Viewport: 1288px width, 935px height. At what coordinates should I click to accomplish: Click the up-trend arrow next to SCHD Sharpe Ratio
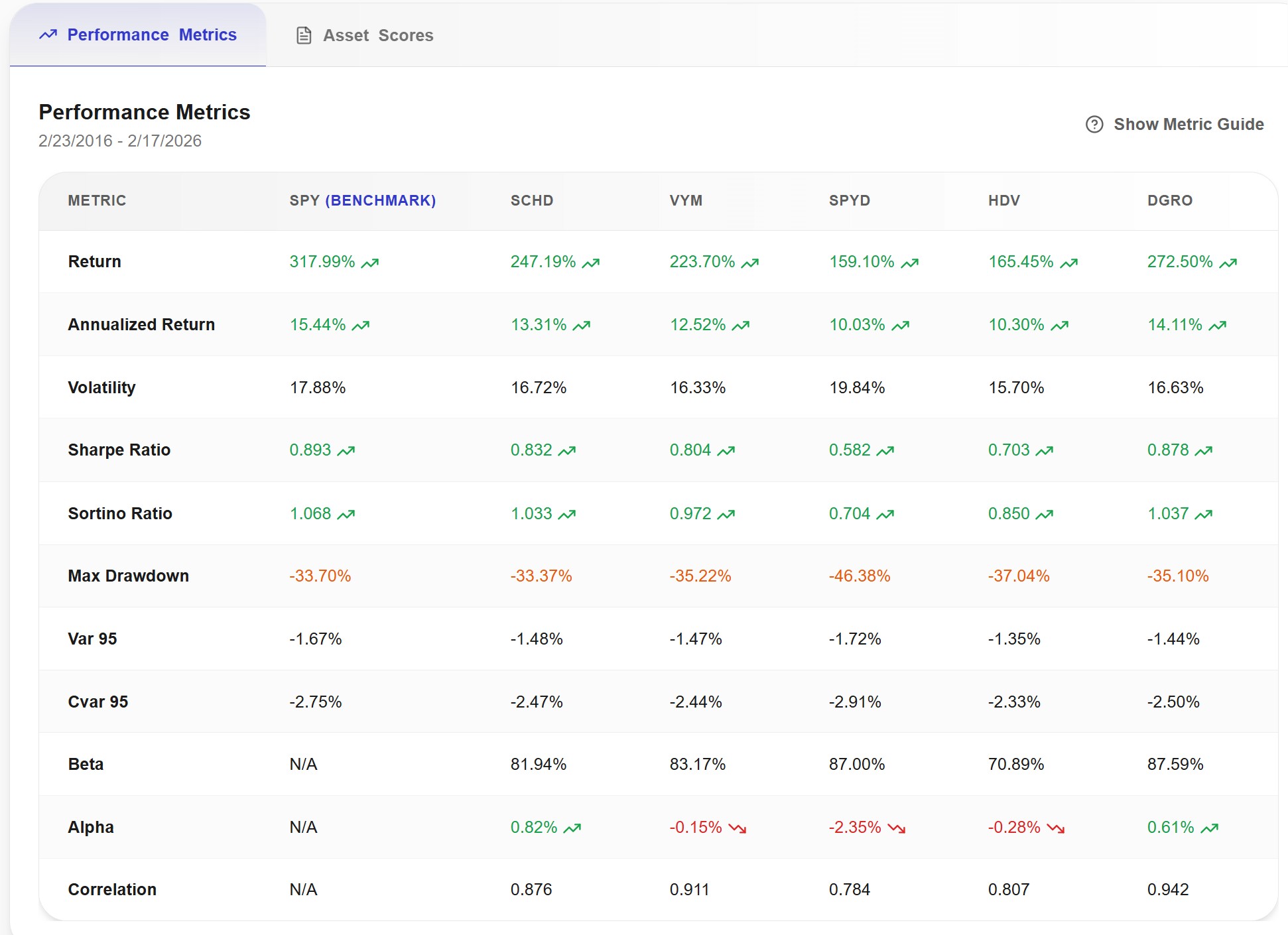tap(567, 450)
